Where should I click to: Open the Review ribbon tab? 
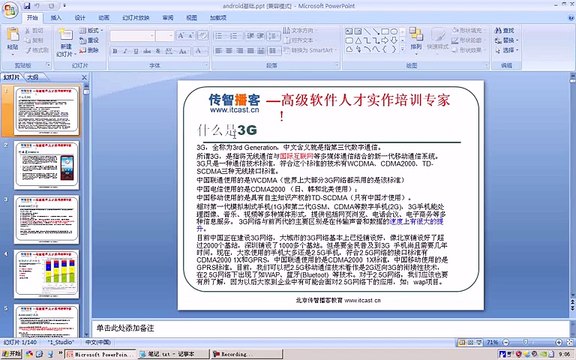pos(168,18)
